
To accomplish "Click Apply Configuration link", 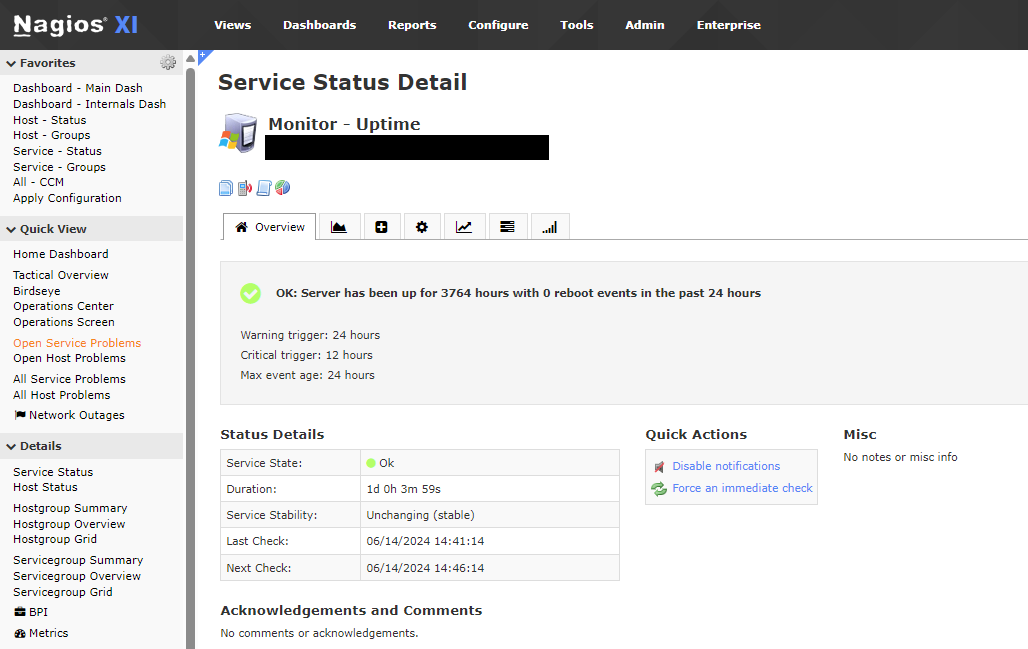I will click(x=67, y=198).
